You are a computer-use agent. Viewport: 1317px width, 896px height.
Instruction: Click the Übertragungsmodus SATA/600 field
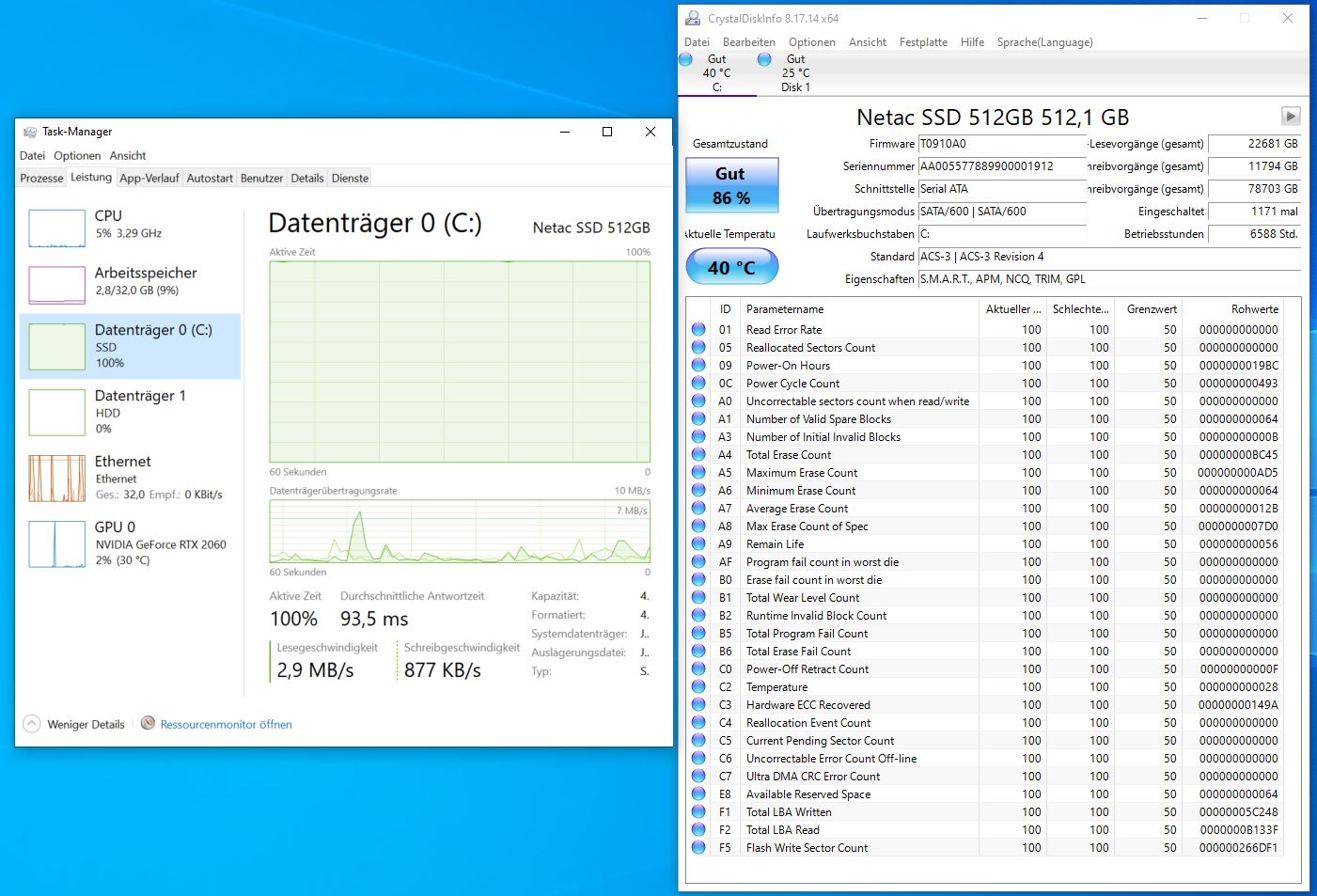[1002, 212]
